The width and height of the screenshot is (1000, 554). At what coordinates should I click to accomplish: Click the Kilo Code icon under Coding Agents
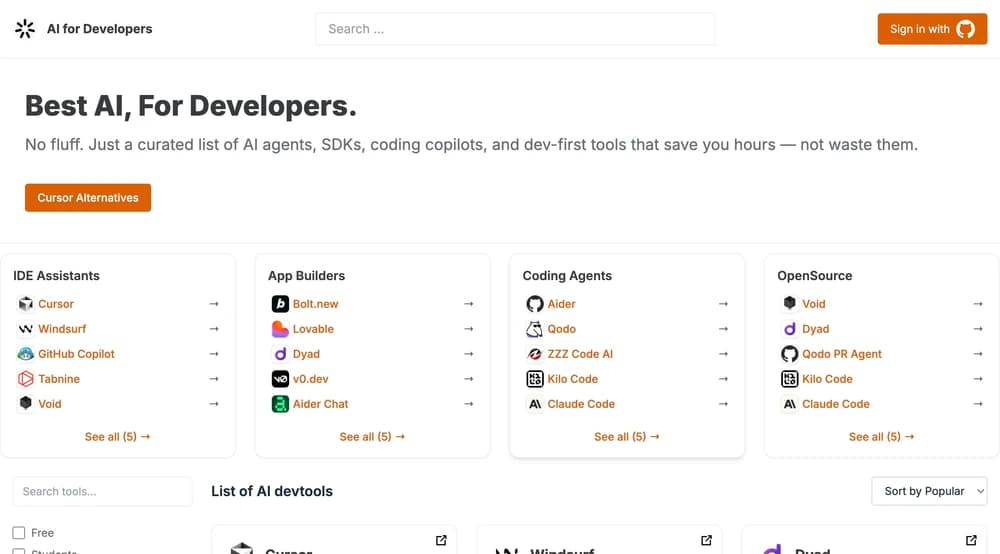[534, 379]
